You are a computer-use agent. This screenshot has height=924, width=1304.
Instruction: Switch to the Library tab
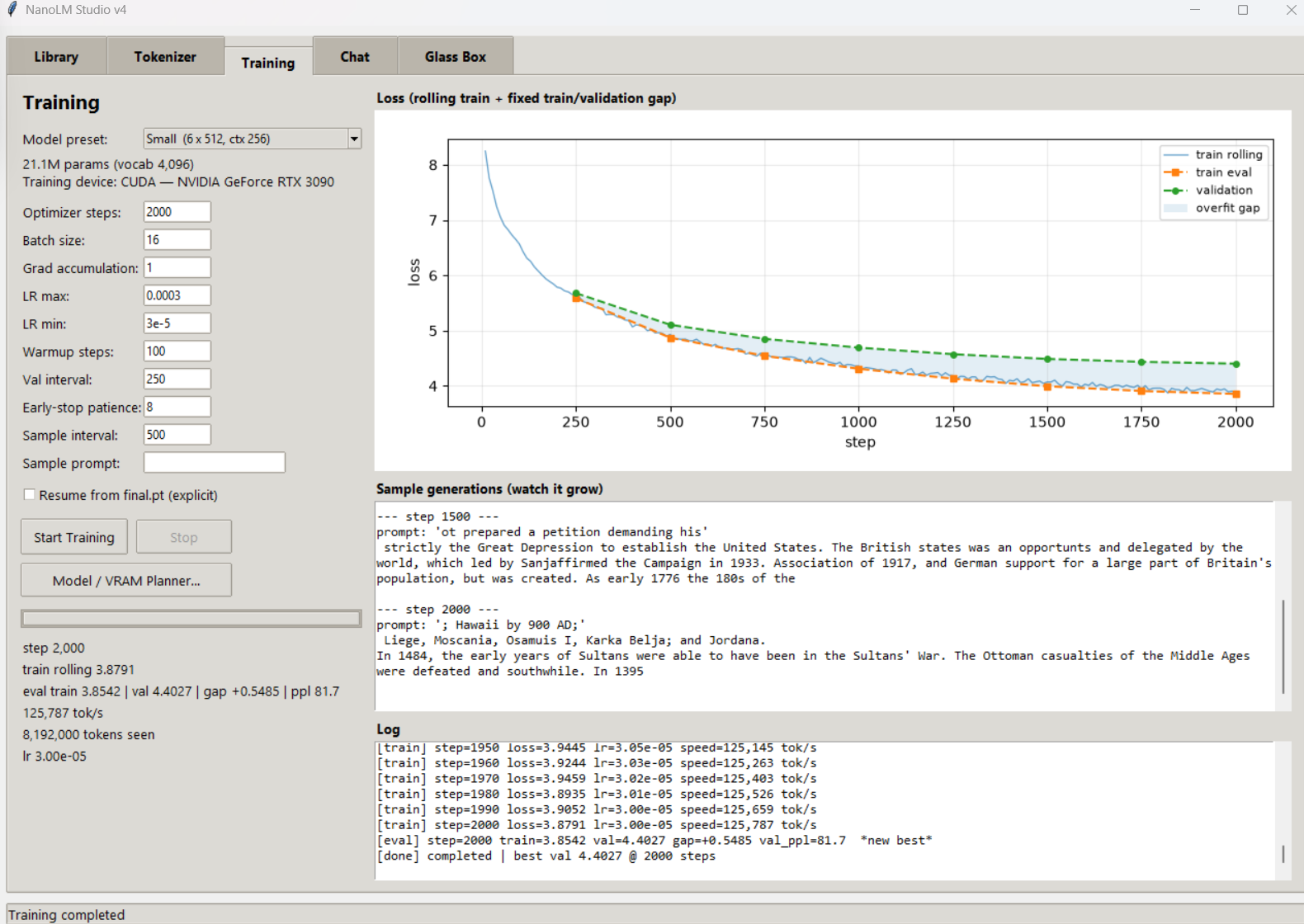(x=56, y=57)
